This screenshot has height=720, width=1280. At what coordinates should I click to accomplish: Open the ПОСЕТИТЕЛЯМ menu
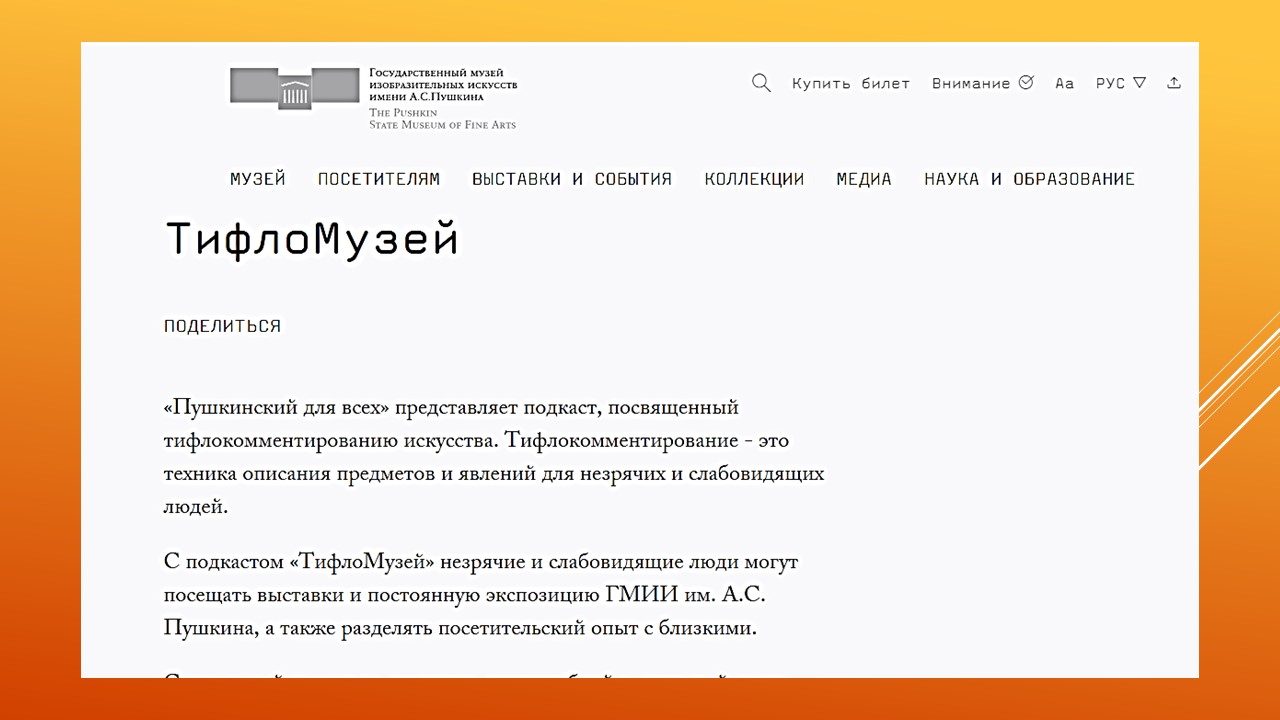pyautogui.click(x=379, y=179)
